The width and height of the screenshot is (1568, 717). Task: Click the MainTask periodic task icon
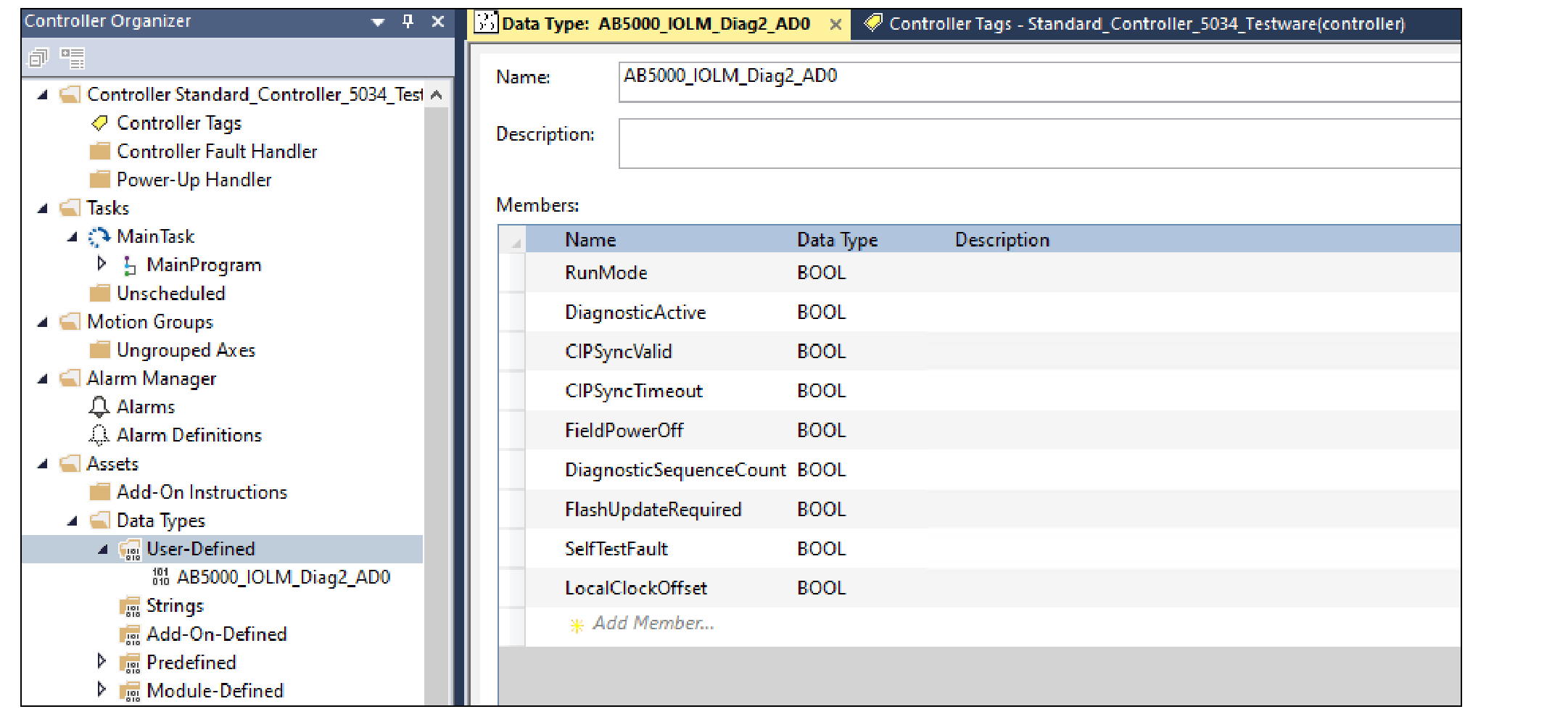point(99,237)
